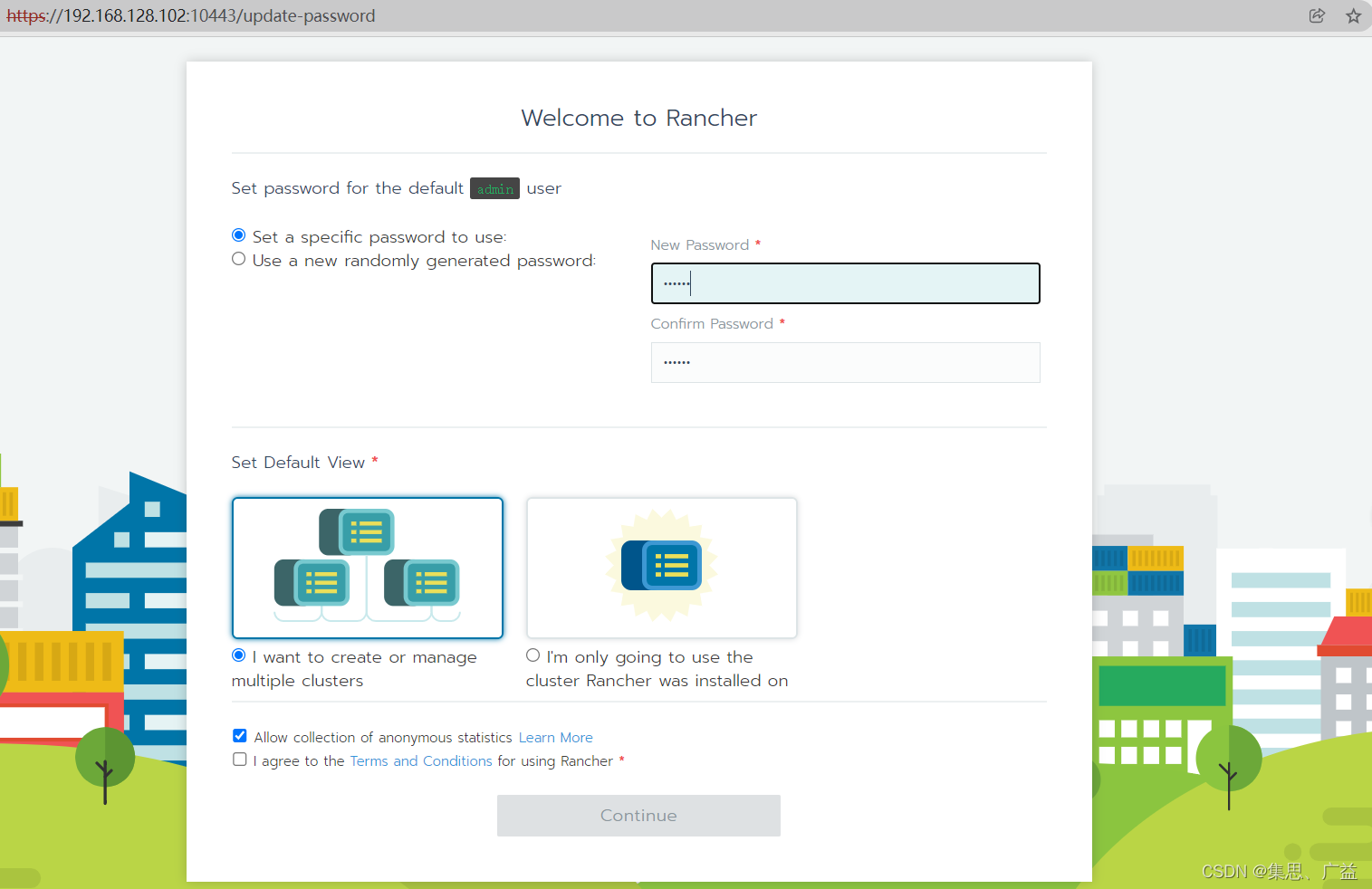Click the 'admin' user badge
Screen dimensions: 1372x889
(494, 188)
